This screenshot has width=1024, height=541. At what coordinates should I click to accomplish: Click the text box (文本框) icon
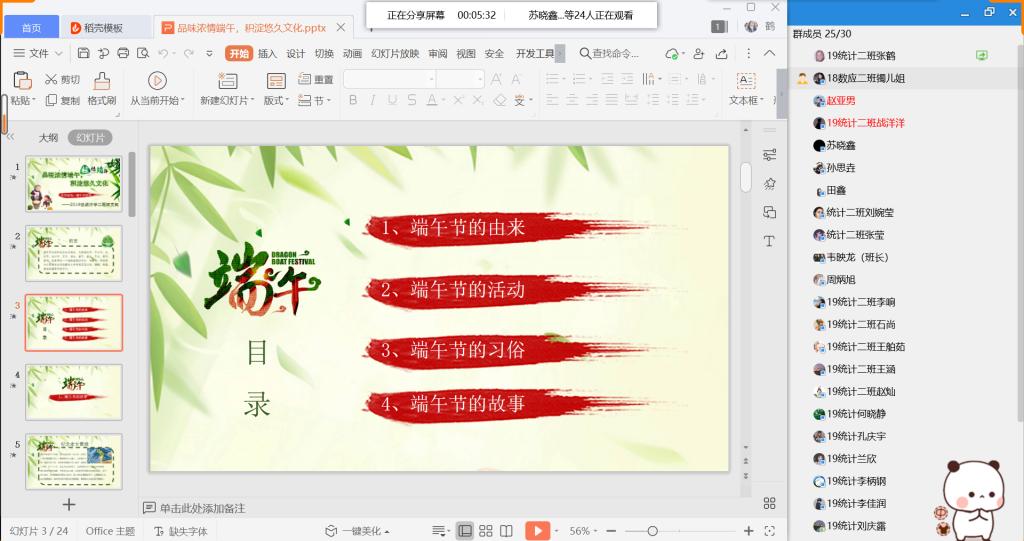[745, 80]
